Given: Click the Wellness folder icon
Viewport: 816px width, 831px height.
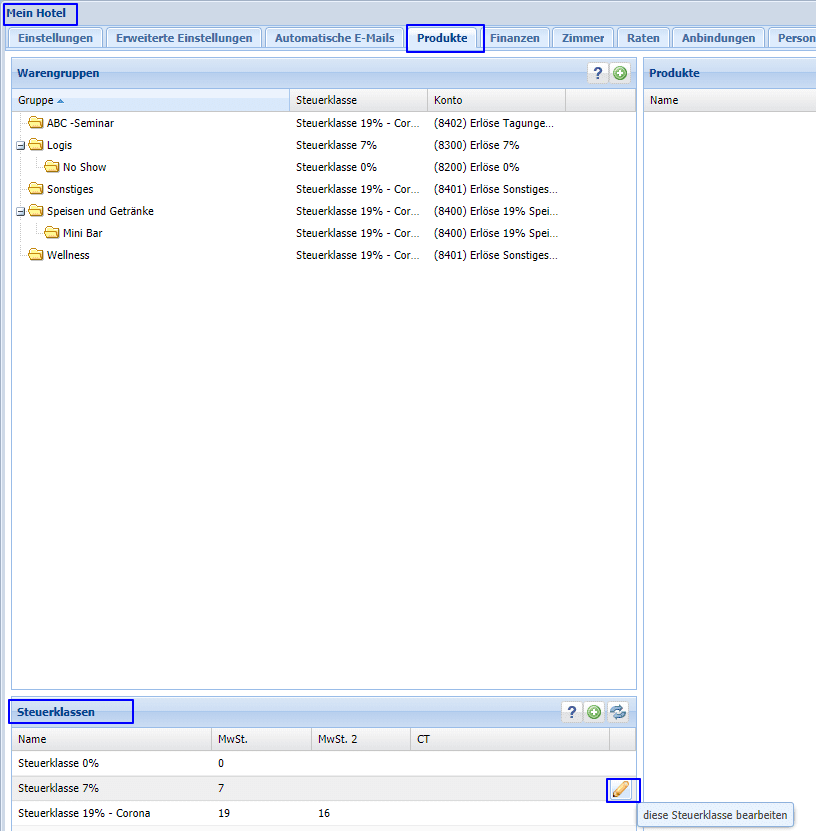Looking at the screenshot, I should click(36, 255).
